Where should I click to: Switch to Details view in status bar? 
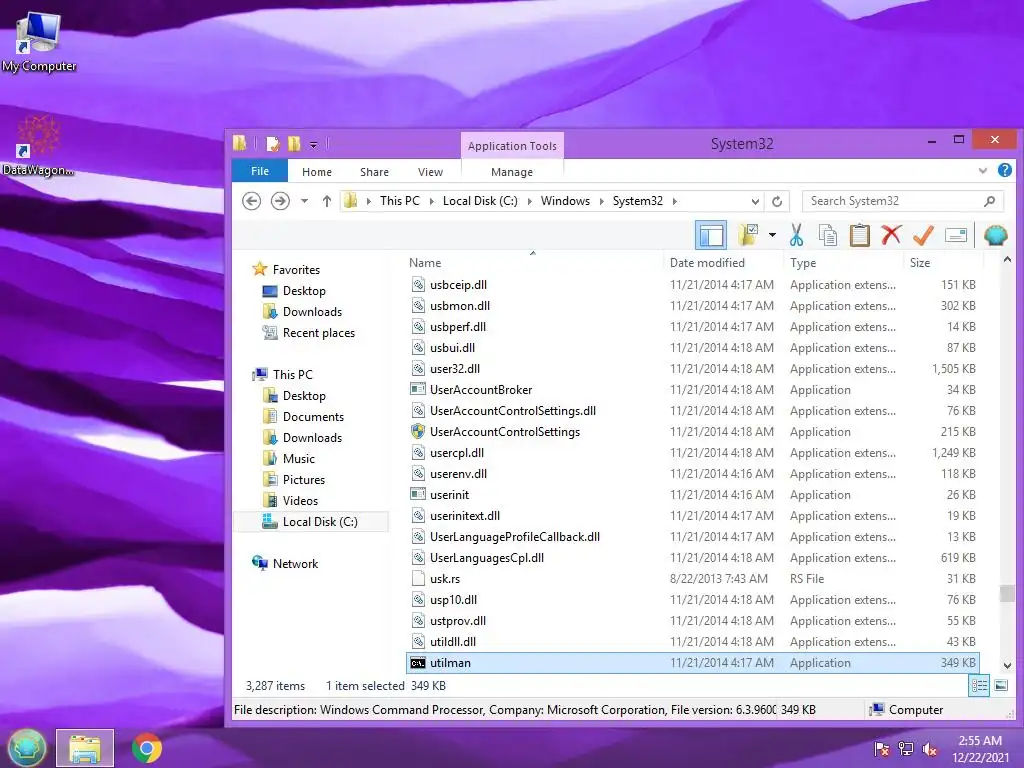(979, 686)
